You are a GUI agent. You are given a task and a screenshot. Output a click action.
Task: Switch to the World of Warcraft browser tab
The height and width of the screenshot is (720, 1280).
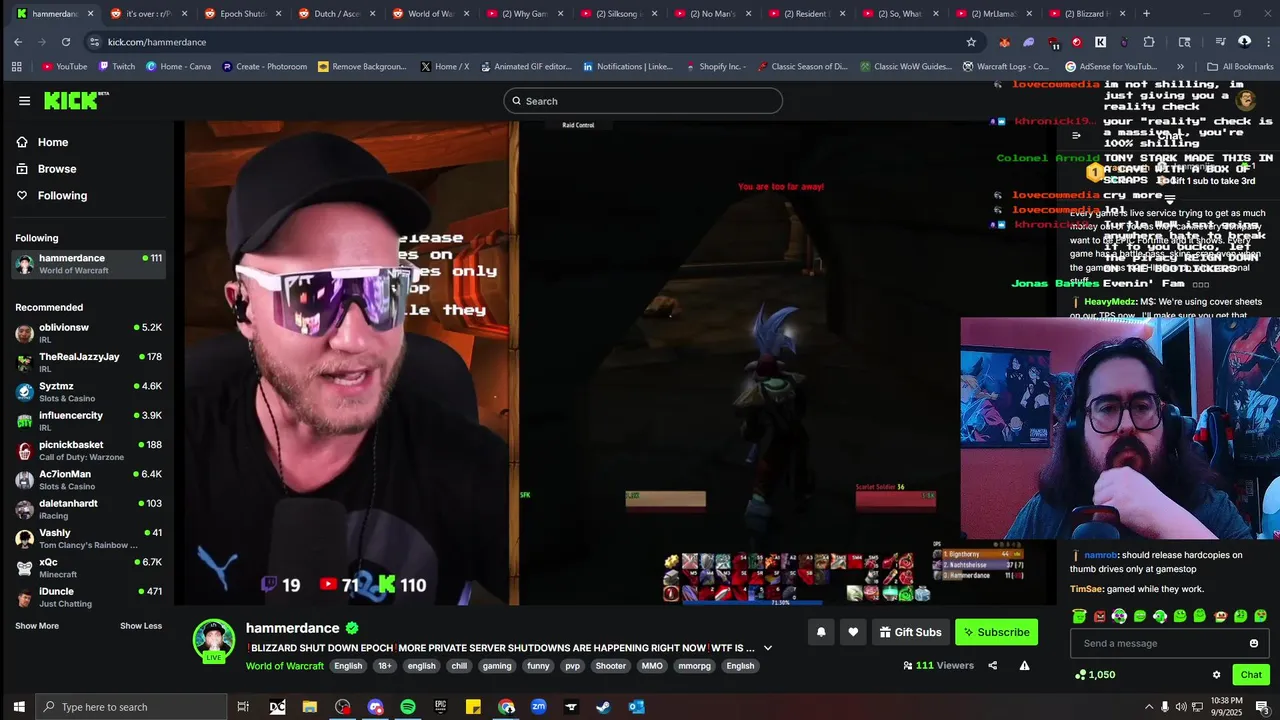[428, 14]
